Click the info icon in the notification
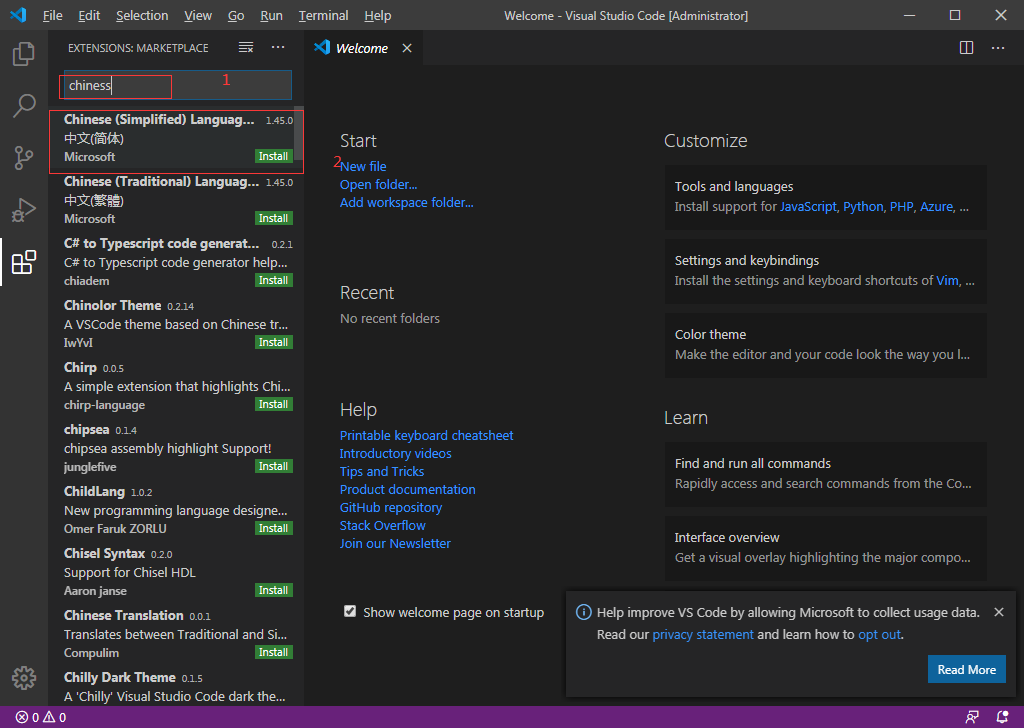 click(x=583, y=612)
